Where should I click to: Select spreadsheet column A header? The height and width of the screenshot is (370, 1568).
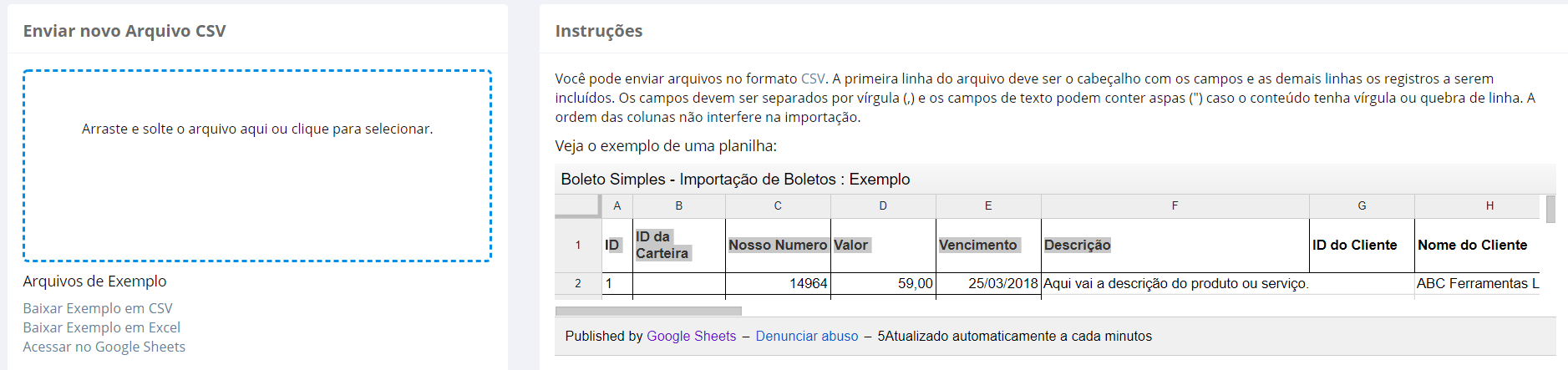pos(617,205)
